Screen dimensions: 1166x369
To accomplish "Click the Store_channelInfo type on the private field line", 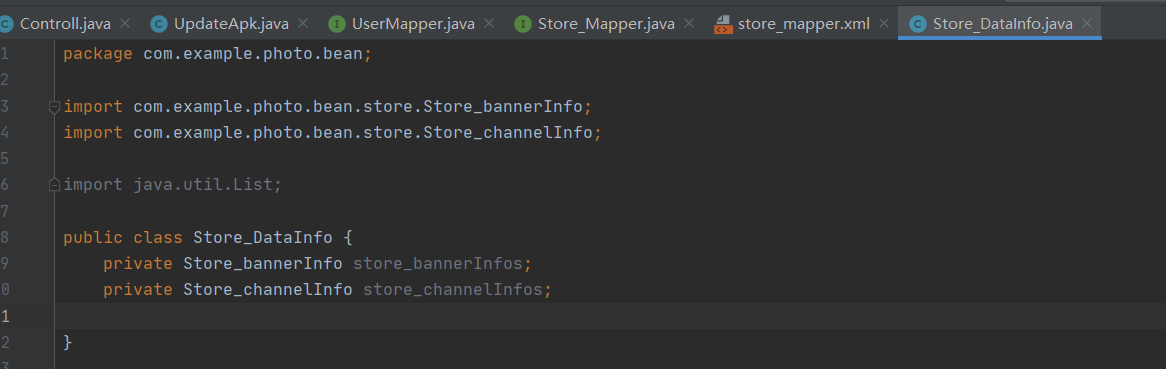I will [x=268, y=289].
